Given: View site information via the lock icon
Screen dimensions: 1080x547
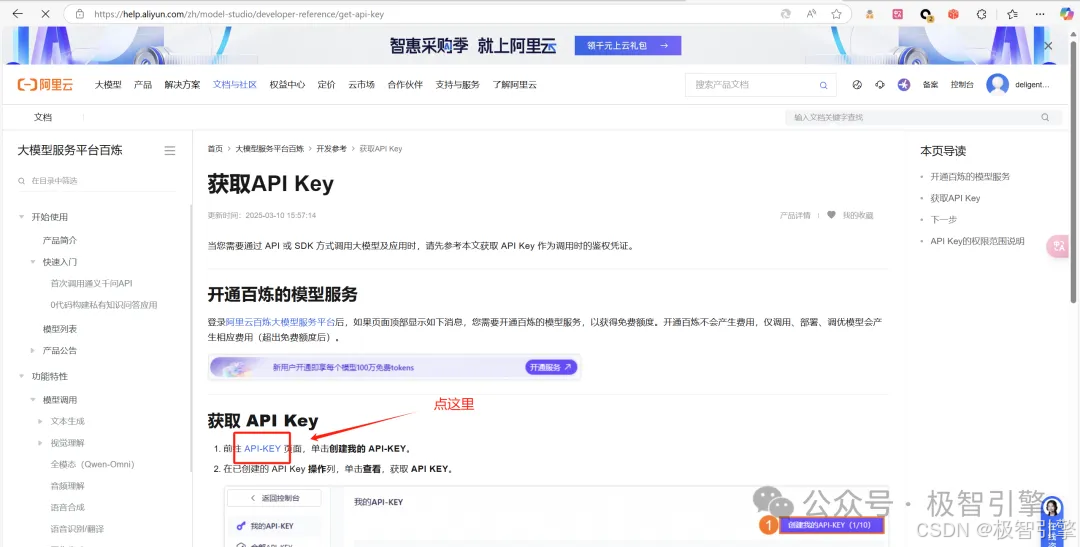Looking at the screenshot, I should click(x=80, y=14).
